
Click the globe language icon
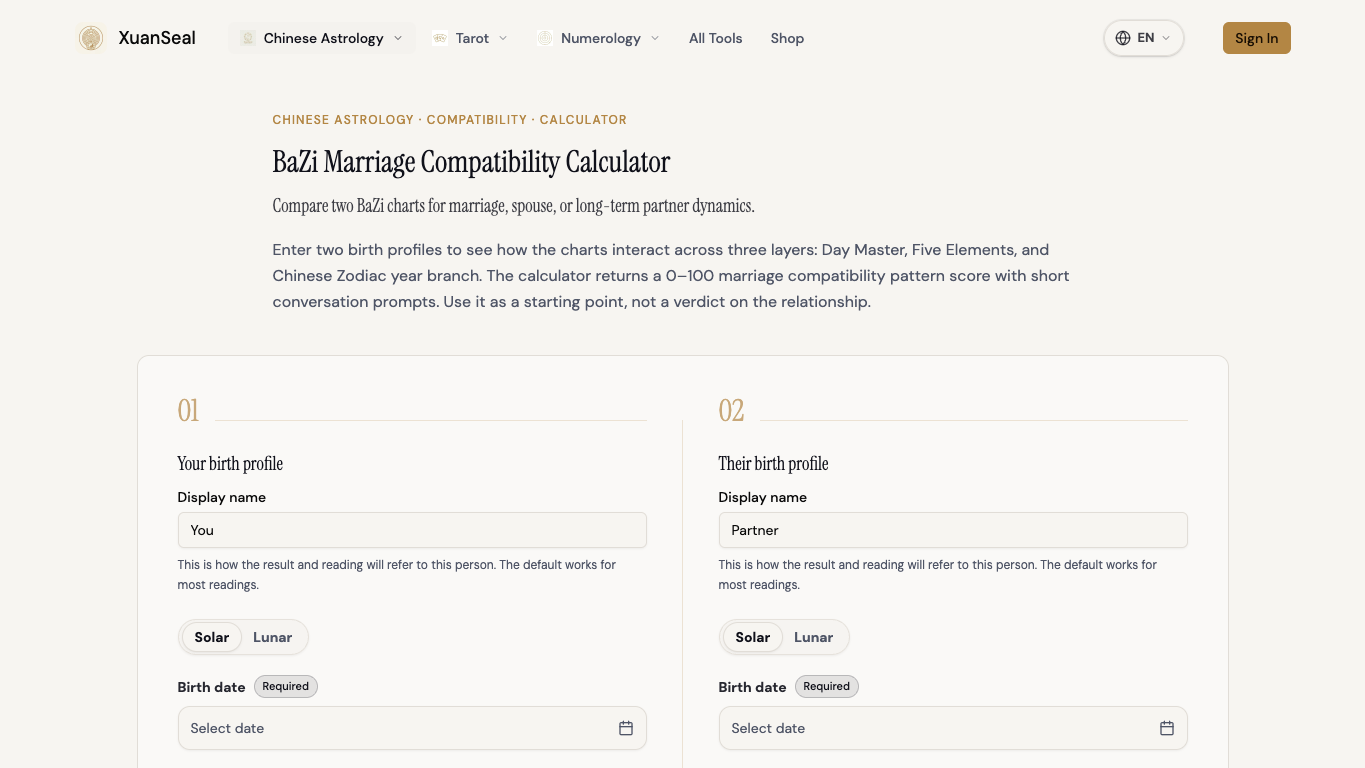pos(1123,38)
